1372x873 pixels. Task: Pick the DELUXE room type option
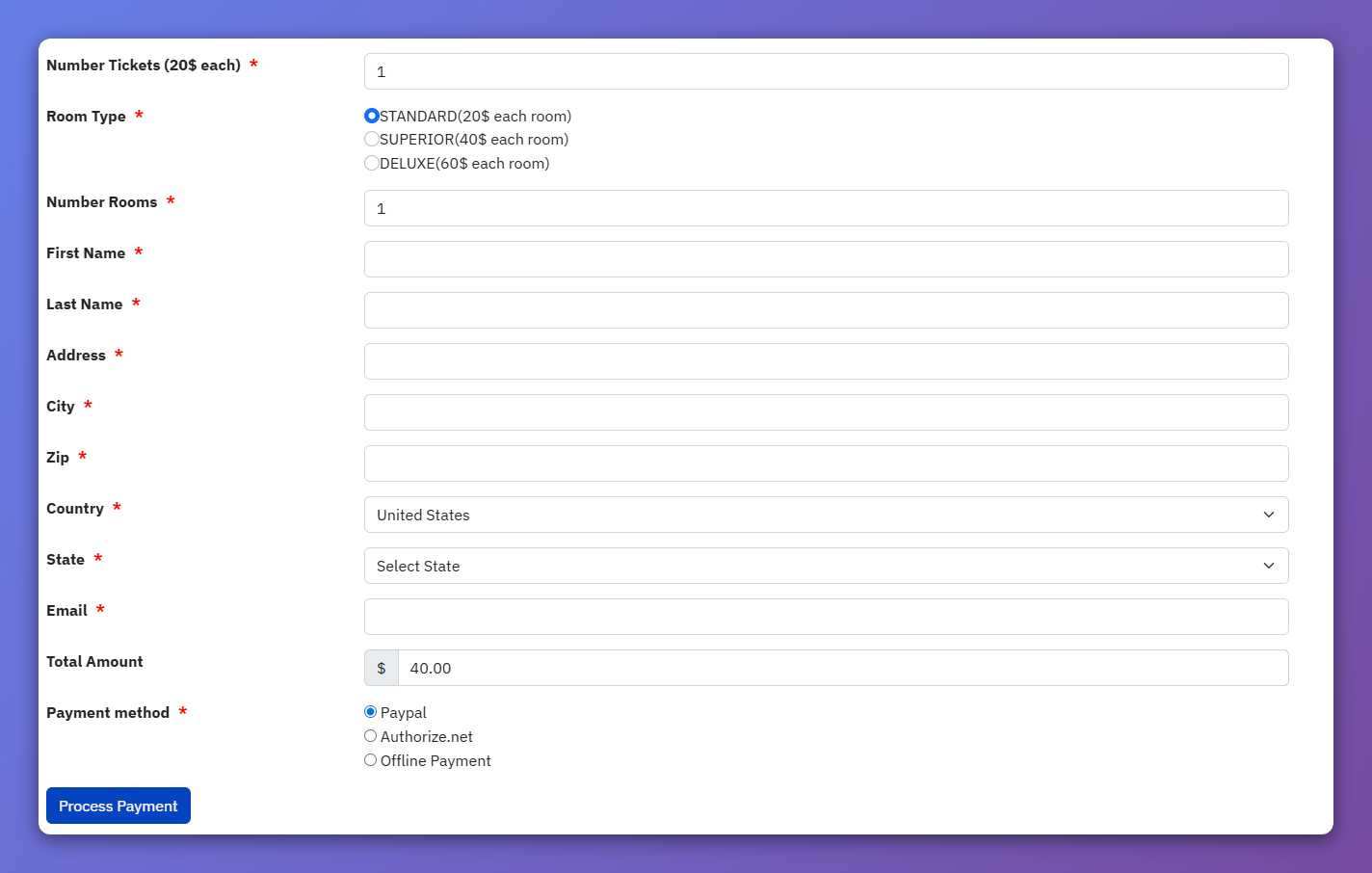(372, 163)
